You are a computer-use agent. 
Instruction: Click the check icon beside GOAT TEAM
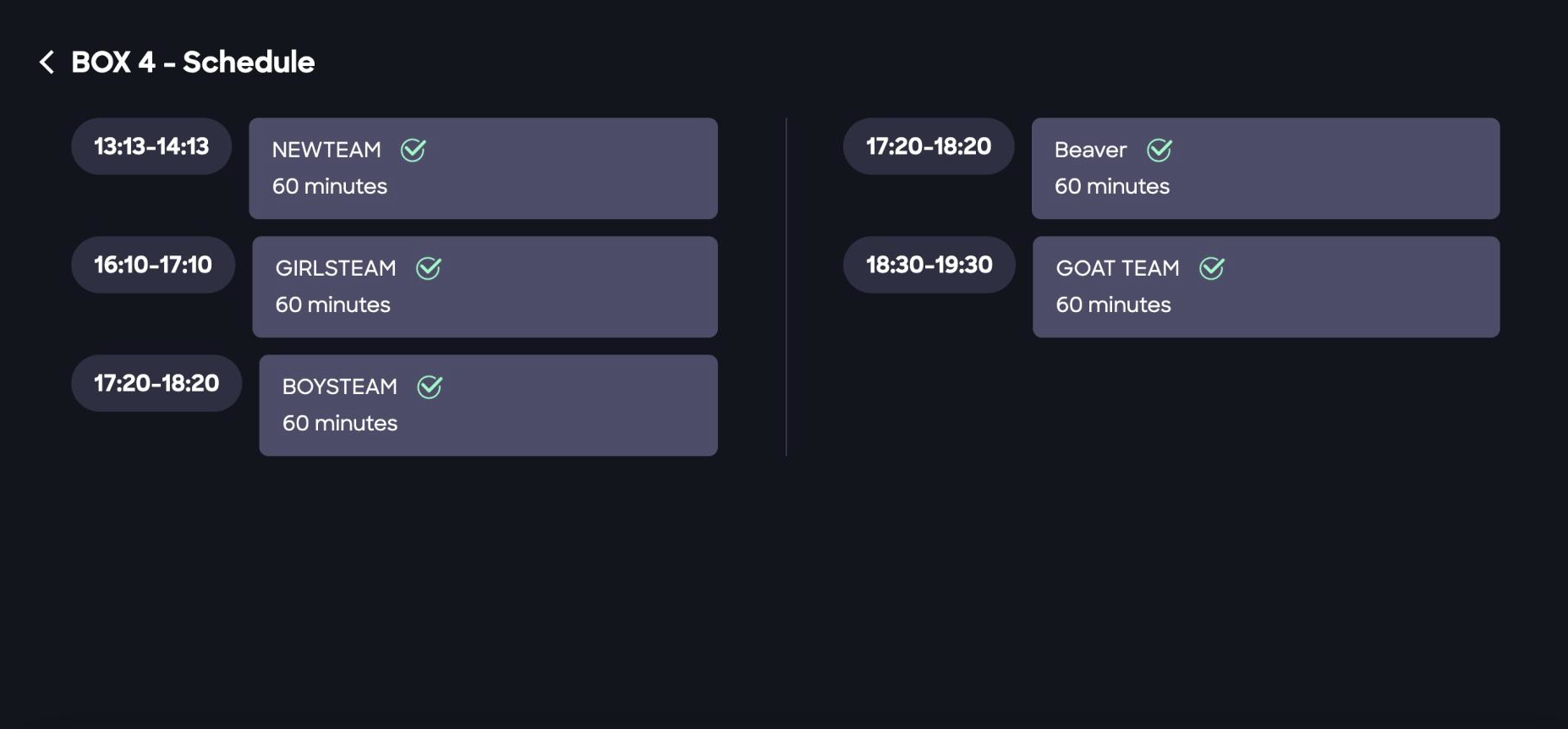point(1211,268)
